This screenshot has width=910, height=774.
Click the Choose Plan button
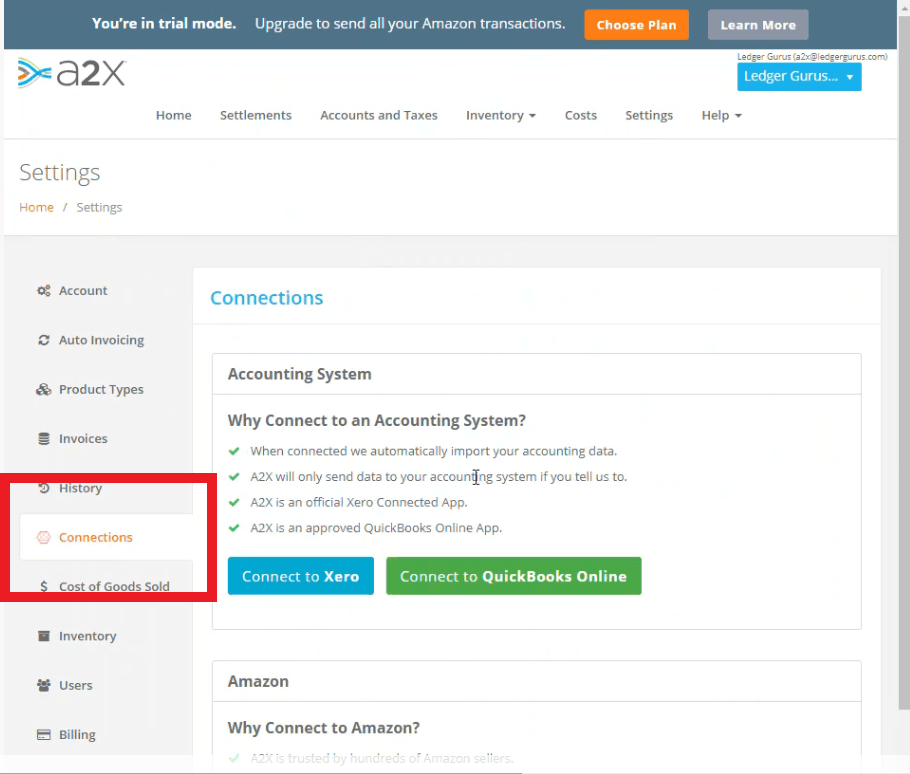tap(636, 25)
